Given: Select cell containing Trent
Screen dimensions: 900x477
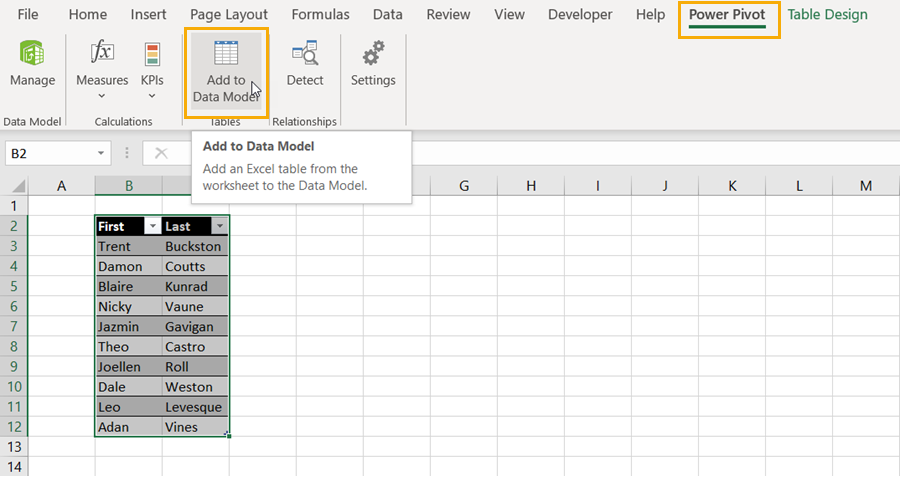Looking at the screenshot, I should tap(129, 246).
